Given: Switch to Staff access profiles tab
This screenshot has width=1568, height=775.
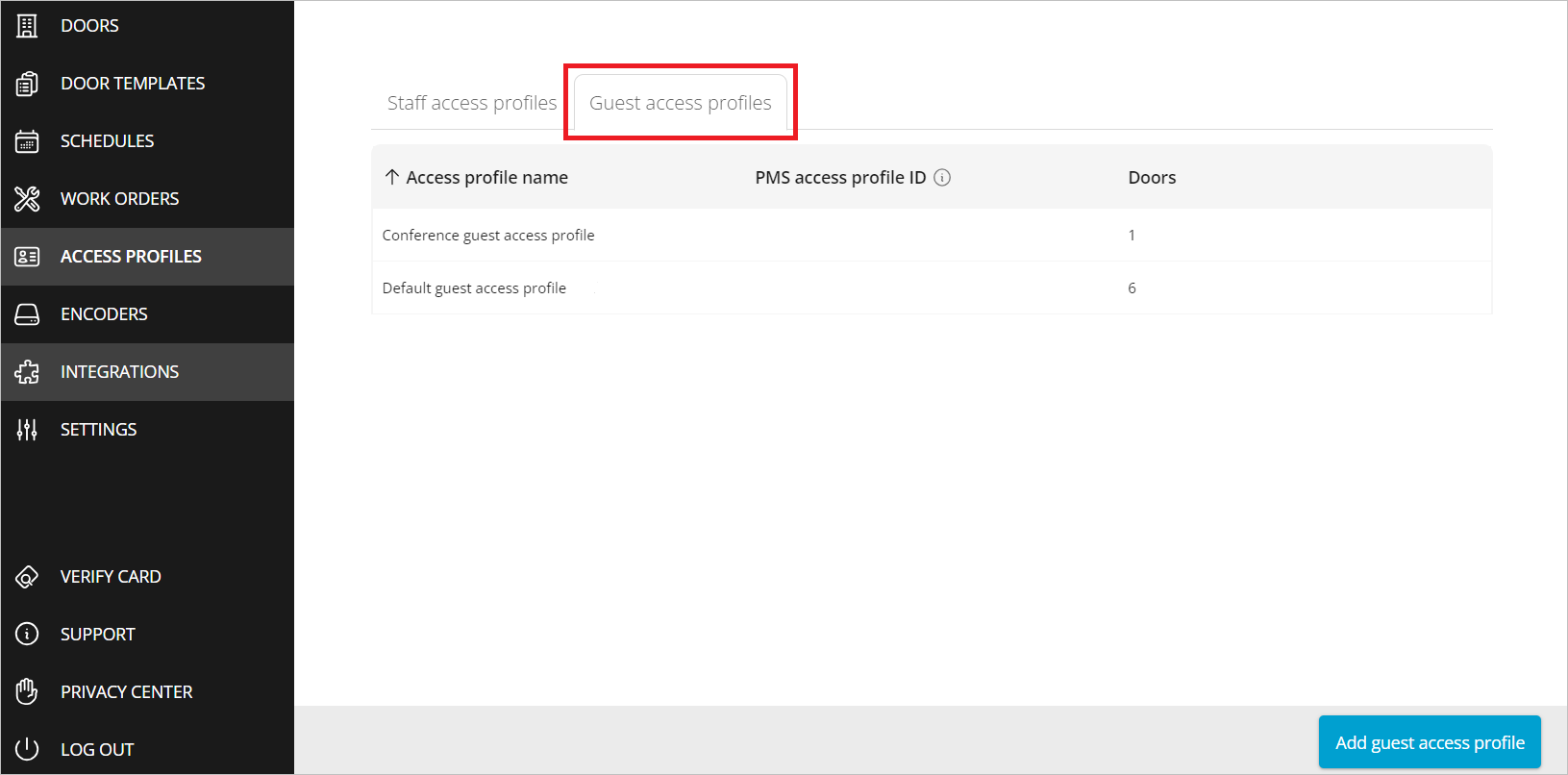Looking at the screenshot, I should point(471,103).
